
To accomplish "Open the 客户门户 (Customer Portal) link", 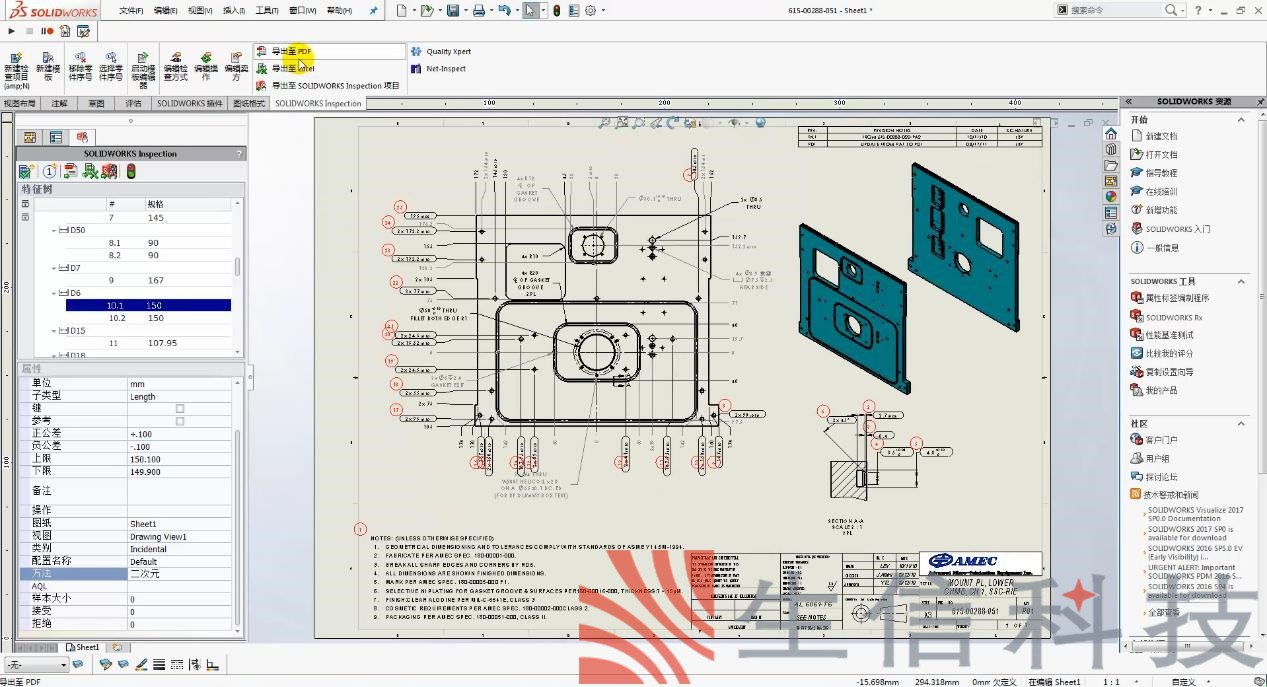I will pyautogui.click(x=1160, y=440).
